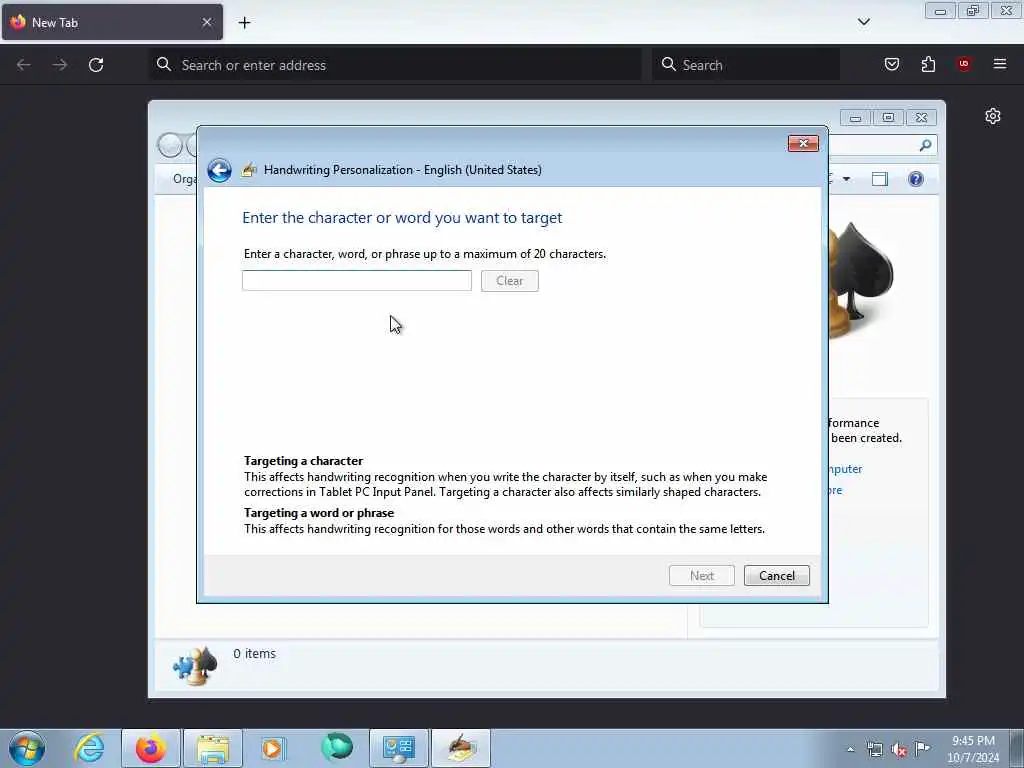The width and height of the screenshot is (1024, 768).
Task: Reload the current Firefox page
Action: click(x=96, y=65)
